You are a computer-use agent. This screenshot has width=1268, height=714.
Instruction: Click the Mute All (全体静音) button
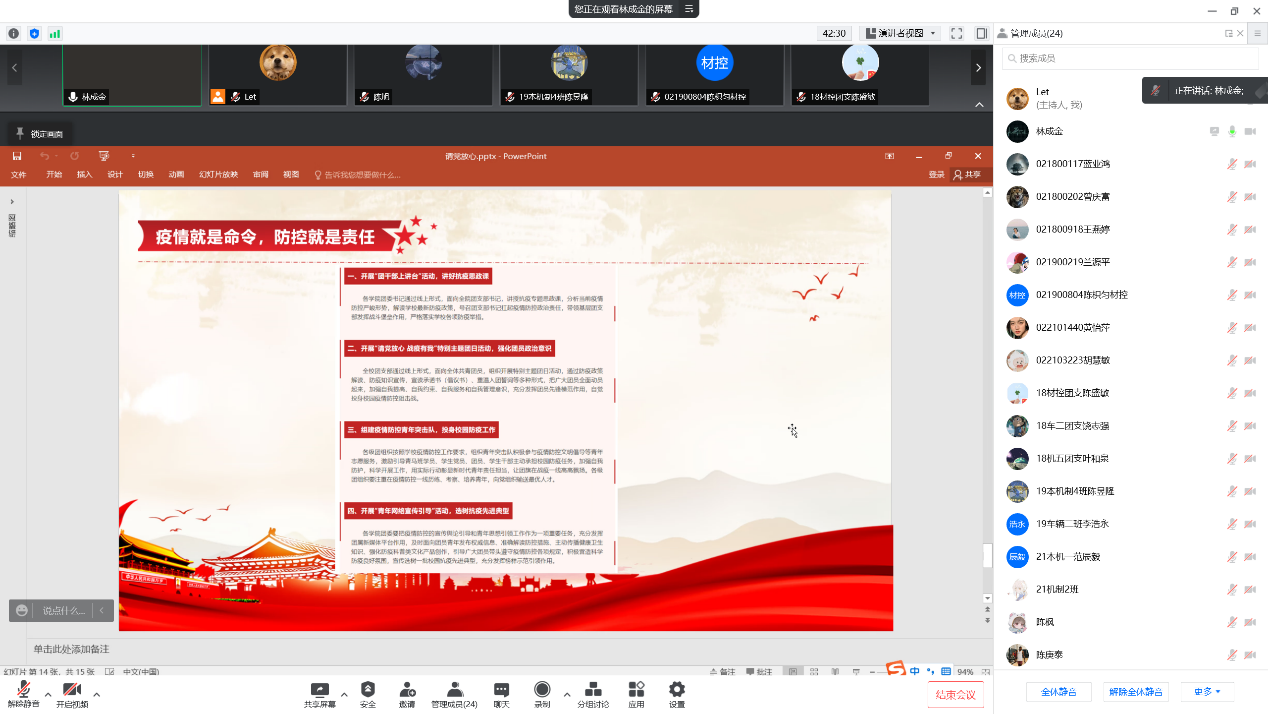coord(1058,692)
